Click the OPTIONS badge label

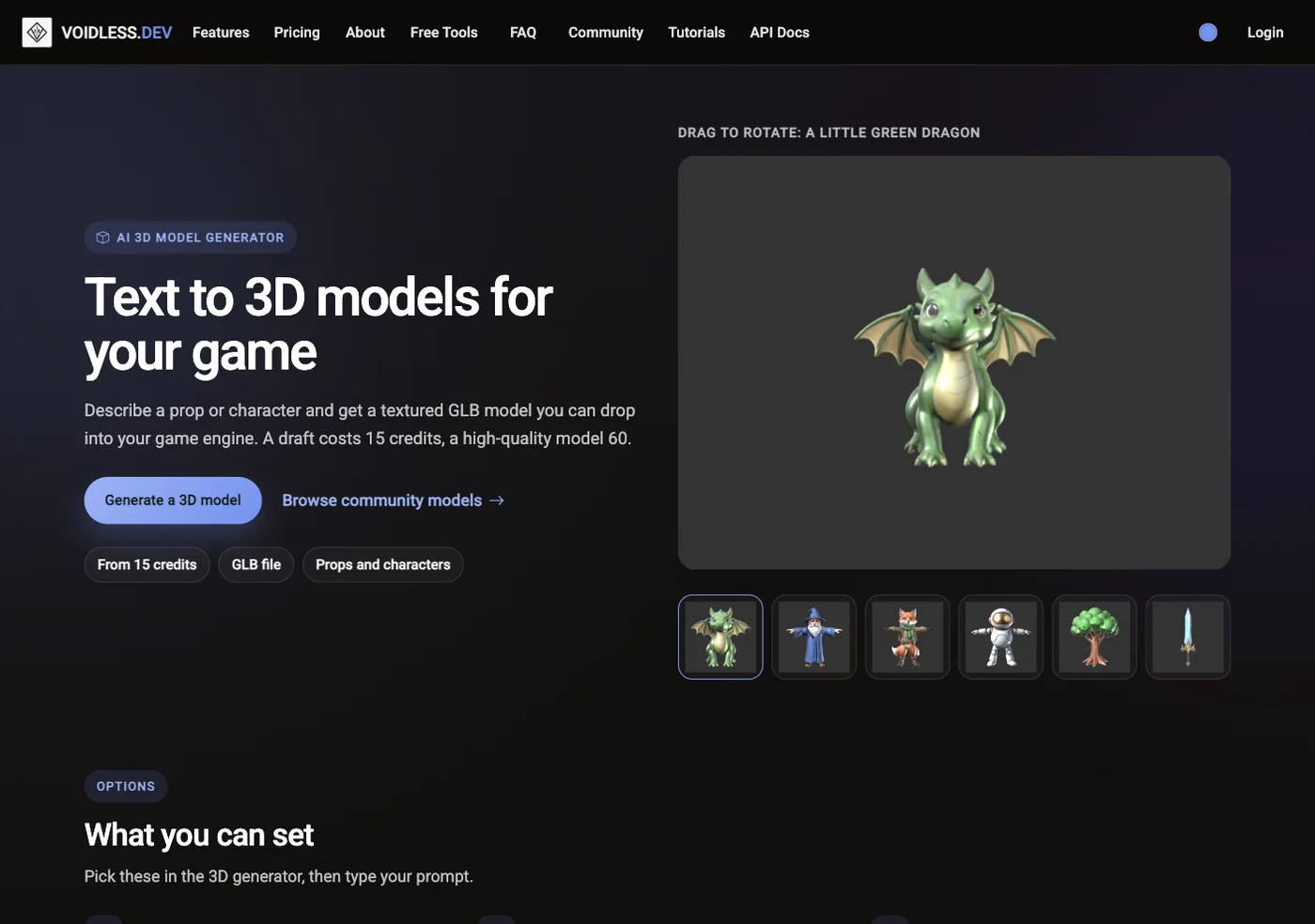point(126,787)
